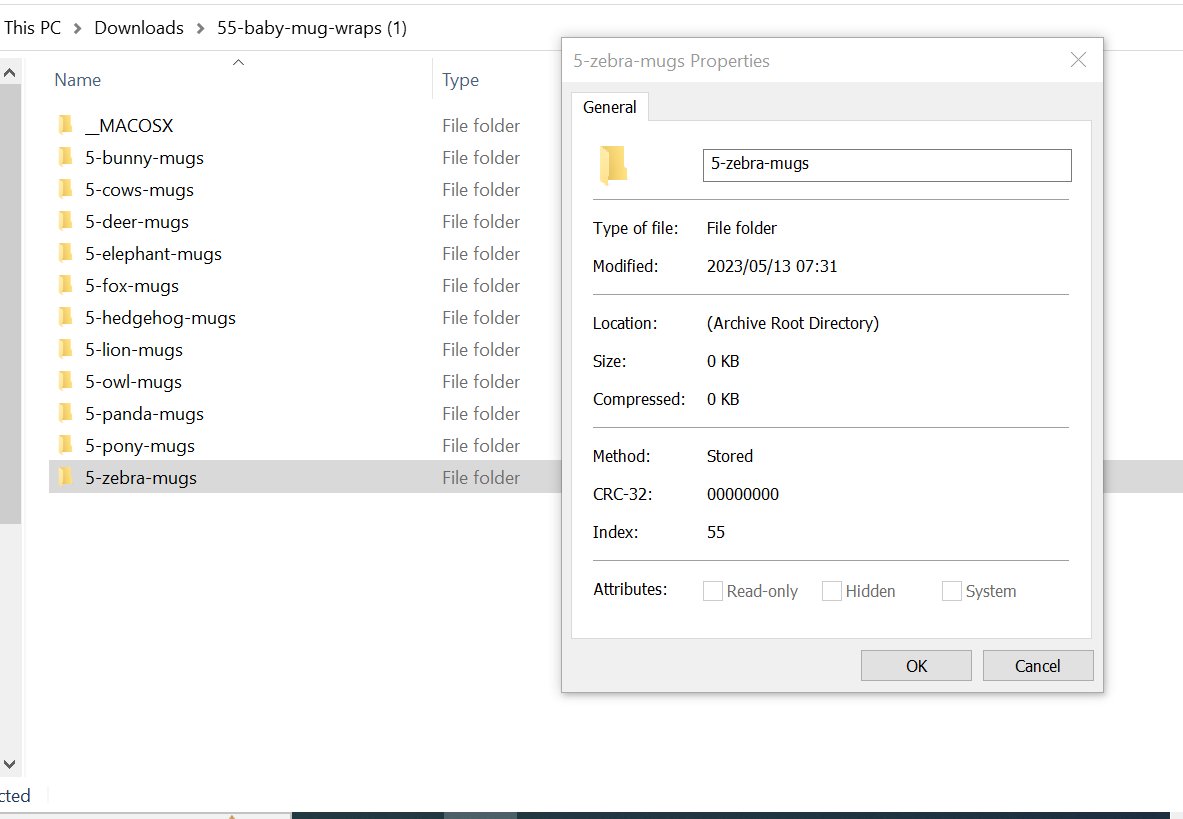
Task: Sort files by Type column header
Action: click(460, 80)
